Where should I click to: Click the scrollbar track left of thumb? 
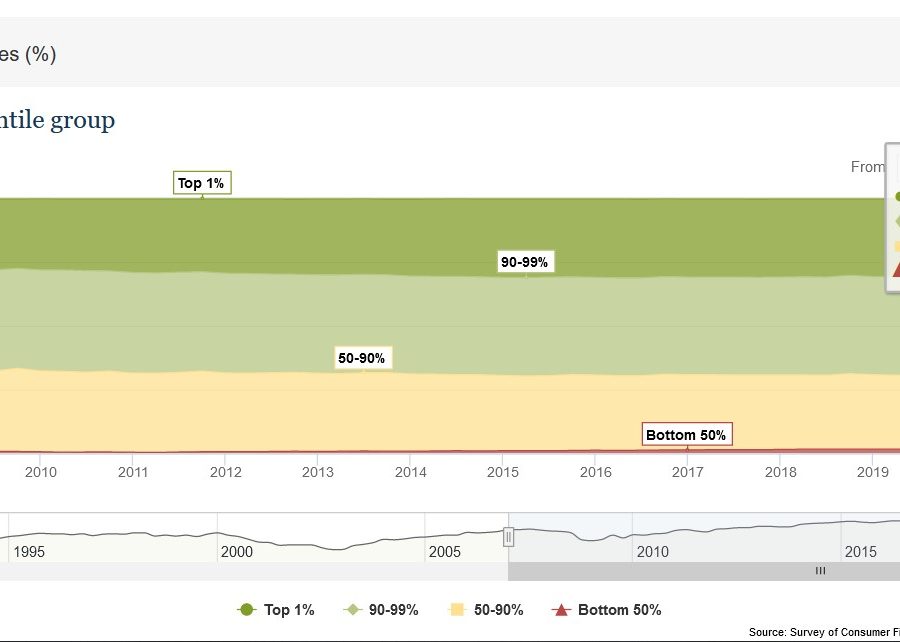coord(250,571)
